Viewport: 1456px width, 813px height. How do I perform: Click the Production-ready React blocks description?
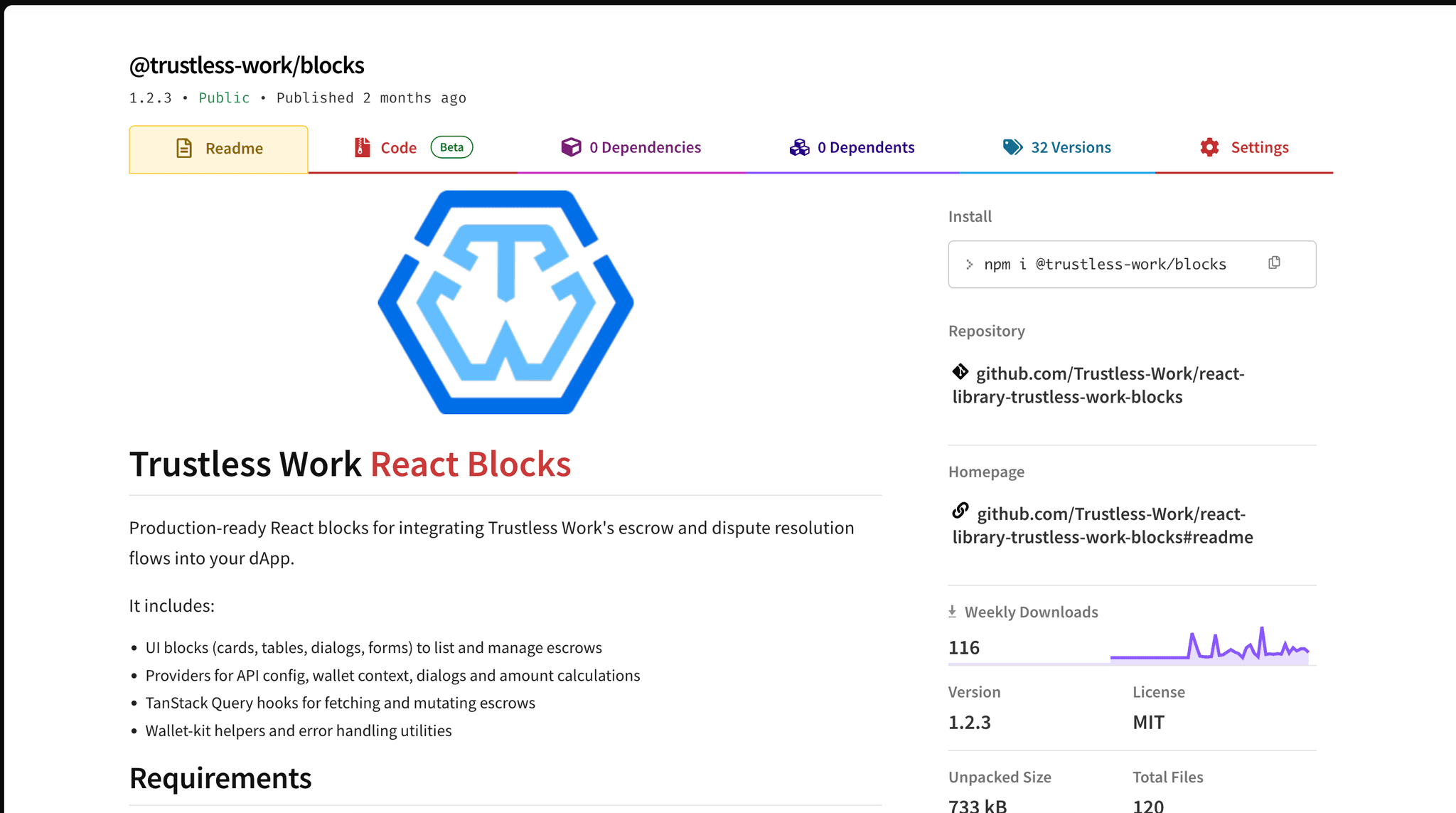492,543
